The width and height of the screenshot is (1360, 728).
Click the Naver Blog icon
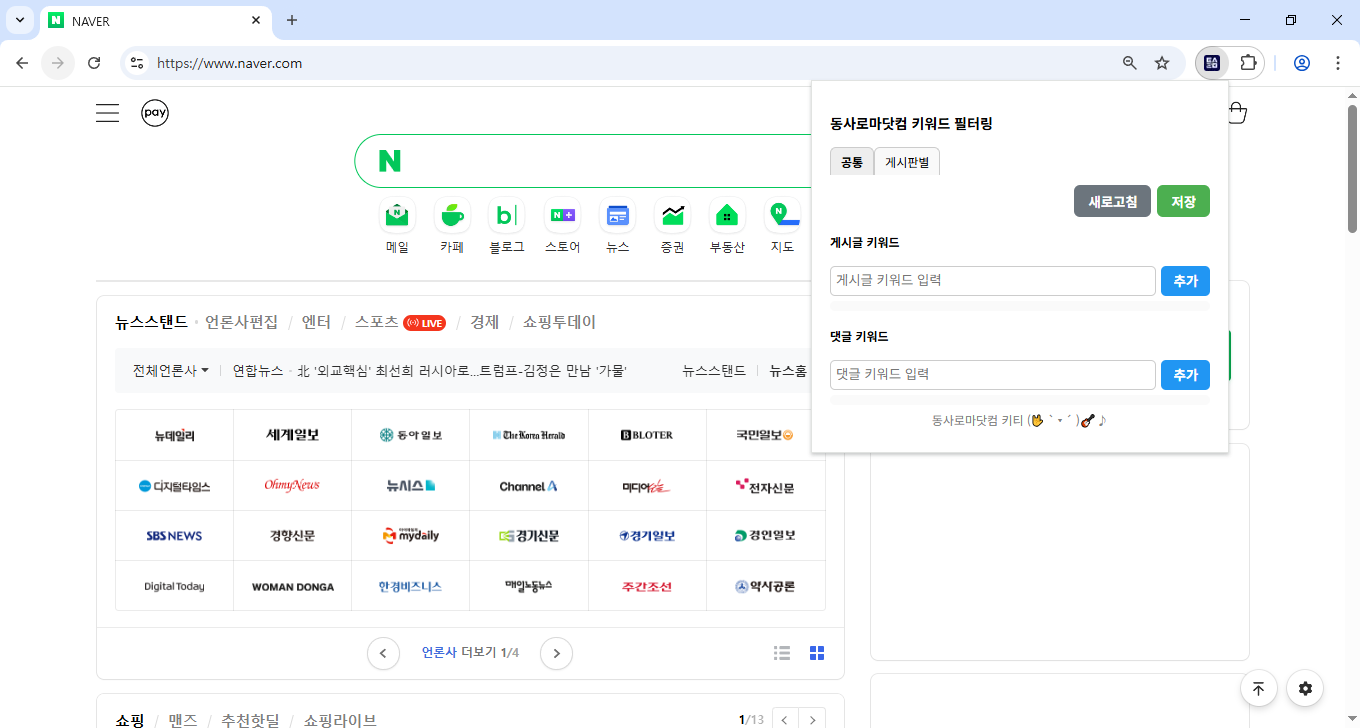point(507,215)
